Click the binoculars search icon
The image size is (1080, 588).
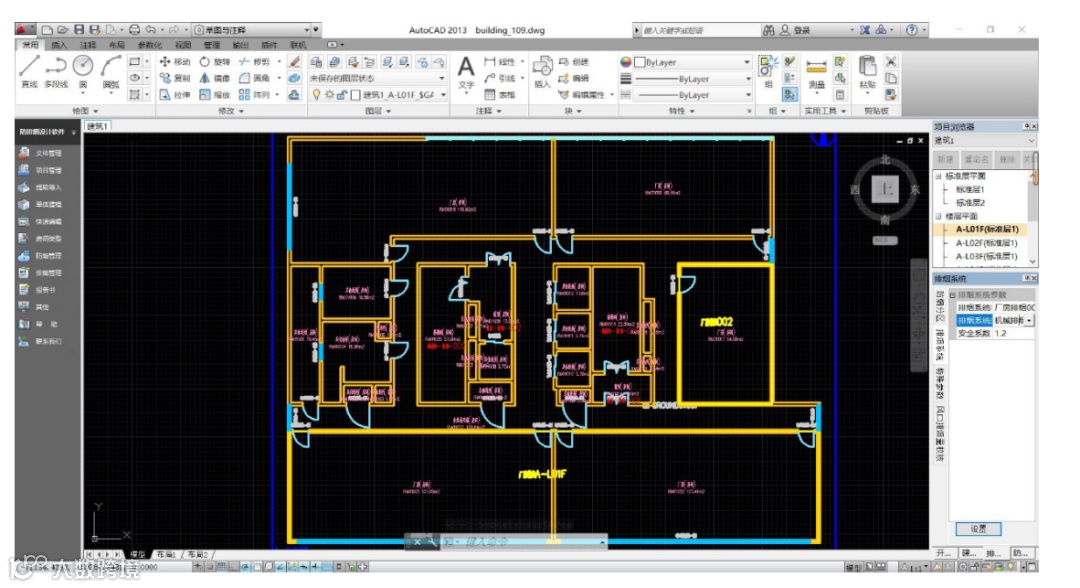[769, 30]
